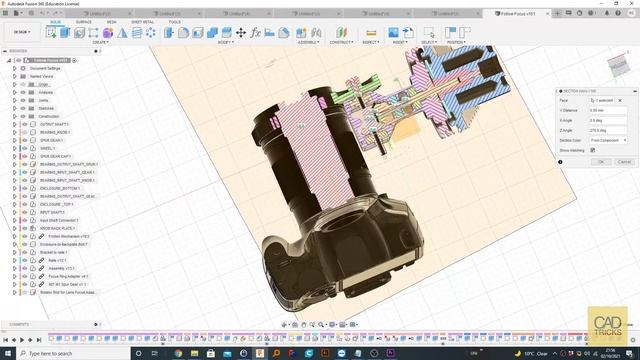
Task: Select the Select tool icon
Action: click(429, 32)
